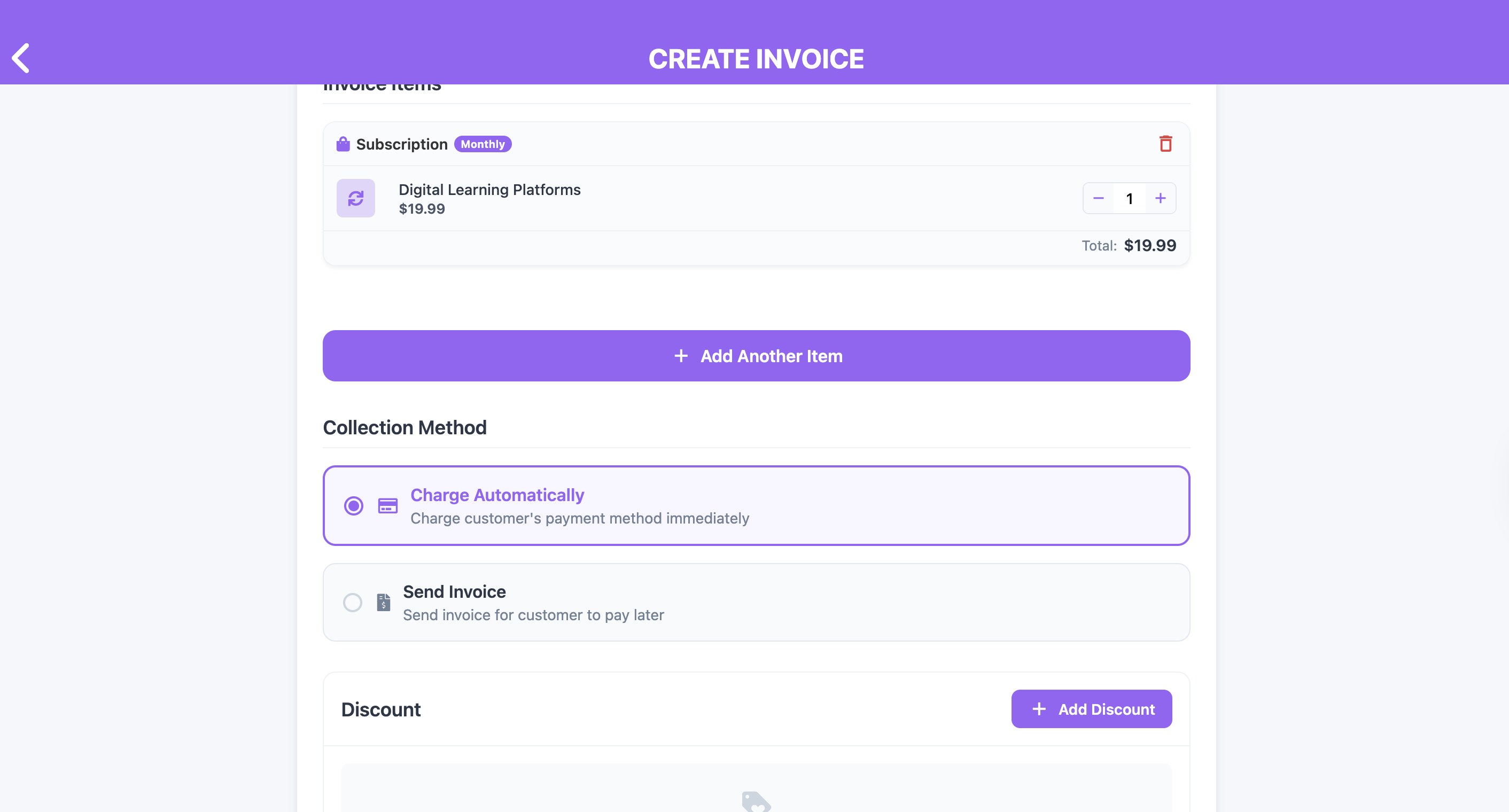The width and height of the screenshot is (1509, 812).
Task: Select the Send Invoice radio button
Action: click(352, 602)
